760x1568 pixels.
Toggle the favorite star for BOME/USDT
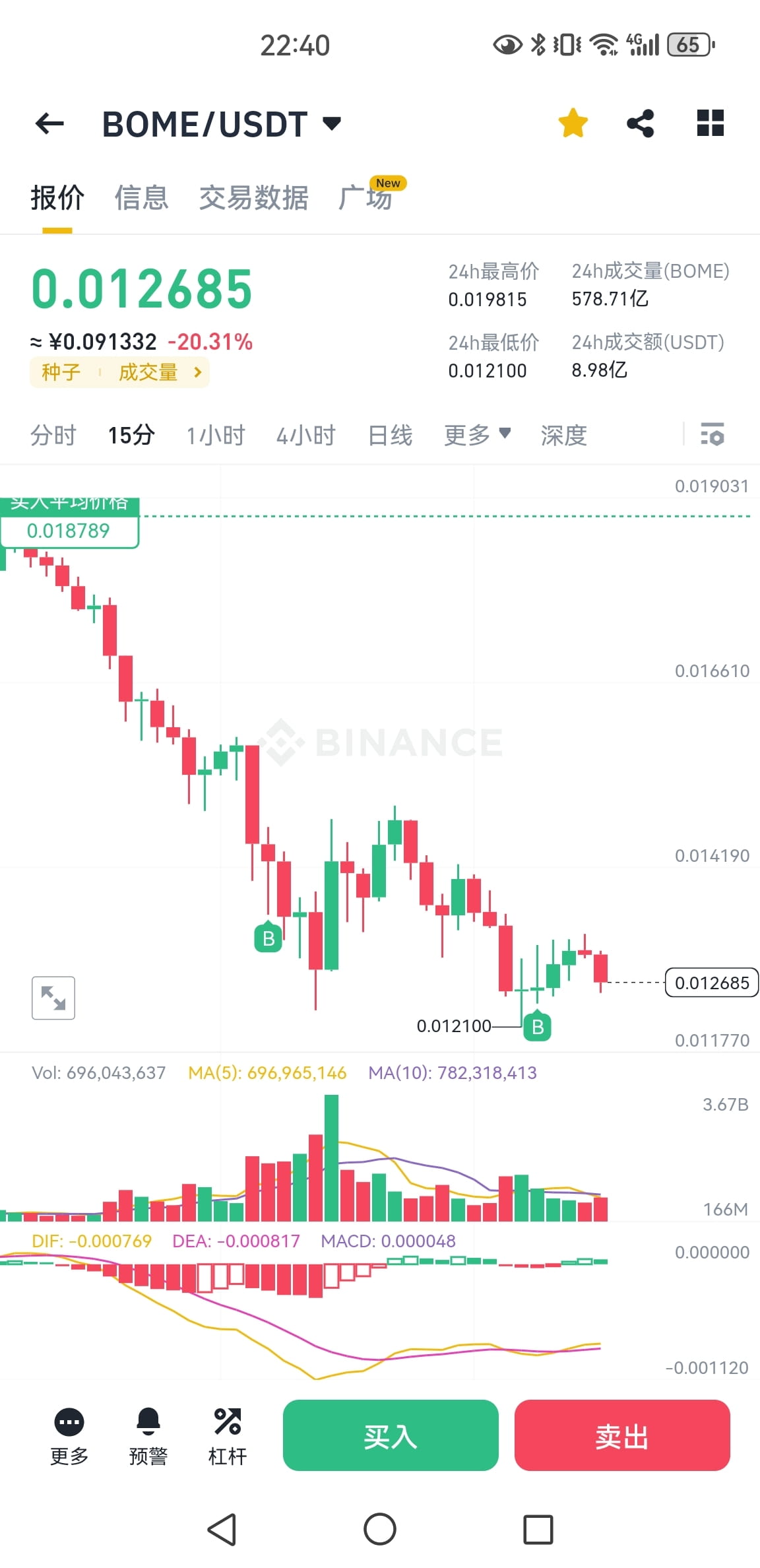point(572,123)
